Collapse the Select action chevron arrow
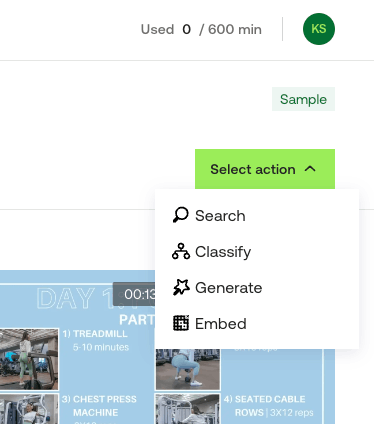The width and height of the screenshot is (374, 424). coord(310,169)
